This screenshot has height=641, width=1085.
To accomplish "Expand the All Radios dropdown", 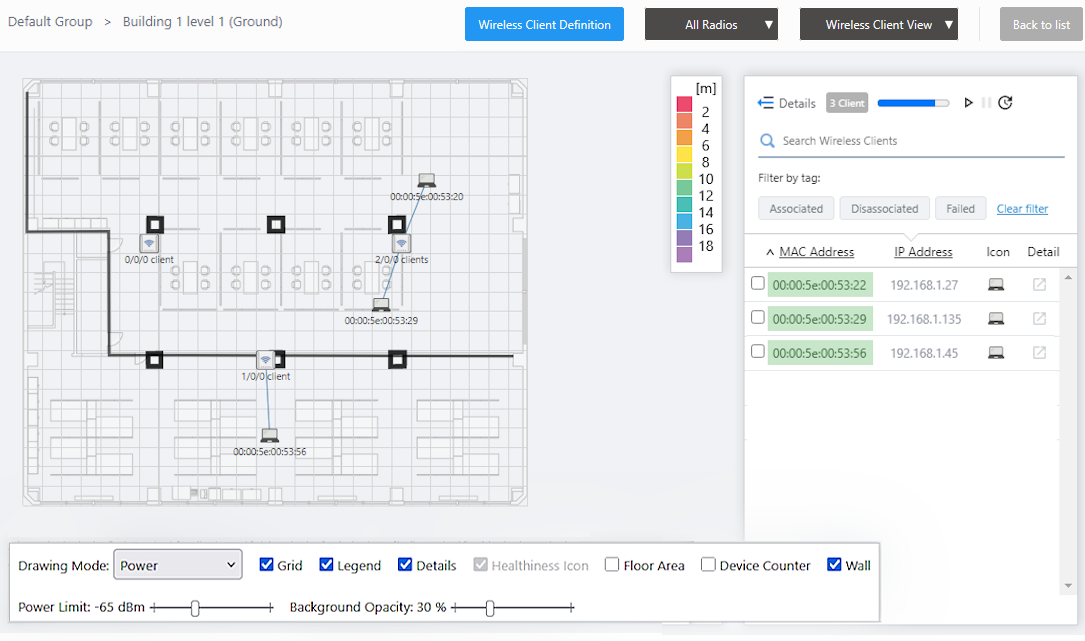I will 711,25.
